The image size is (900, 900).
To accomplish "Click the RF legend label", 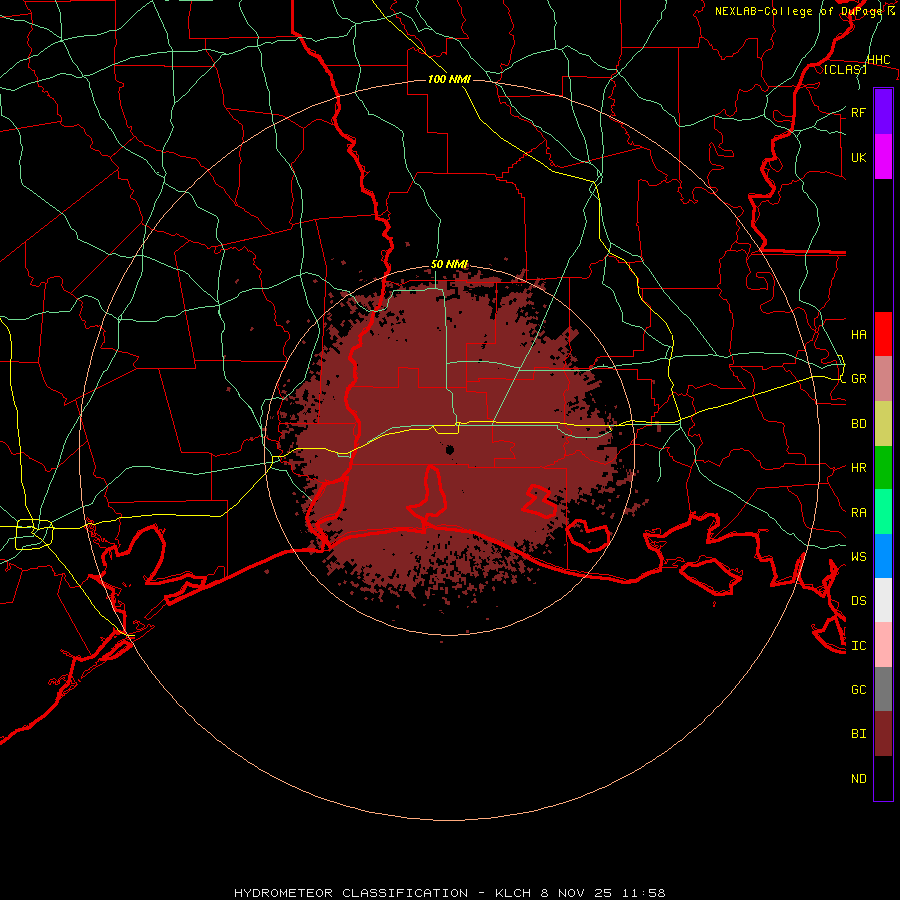I will coord(858,112).
